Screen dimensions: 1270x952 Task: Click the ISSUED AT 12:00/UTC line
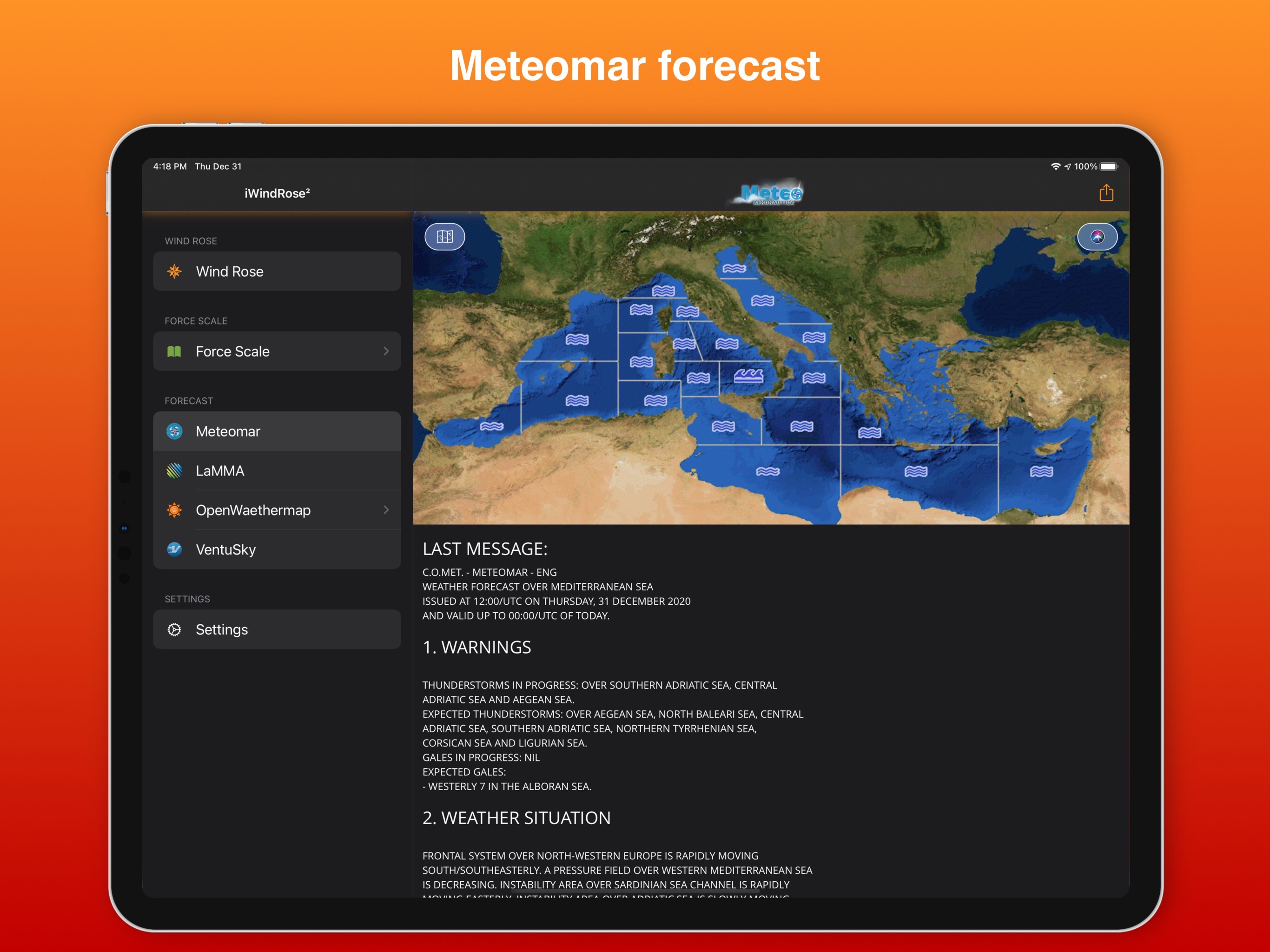(556, 601)
